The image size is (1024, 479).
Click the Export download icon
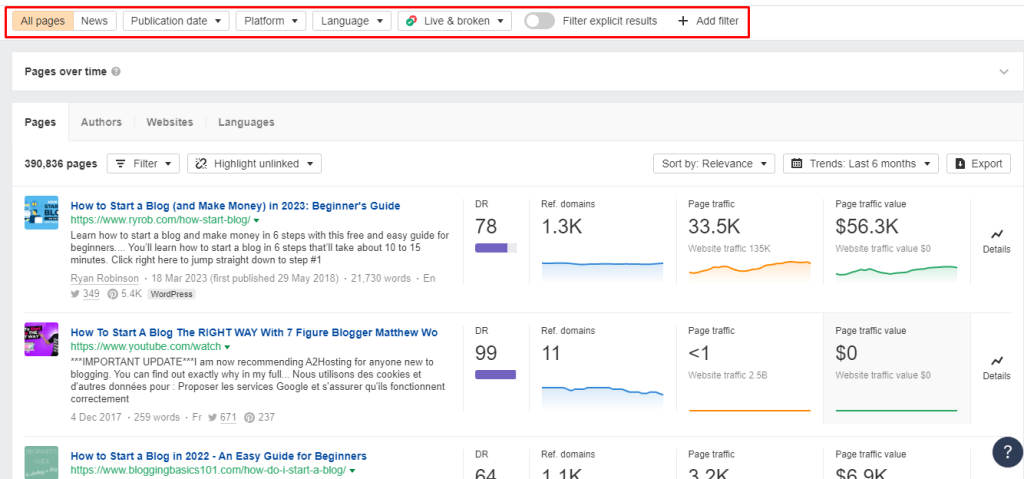tap(960, 163)
